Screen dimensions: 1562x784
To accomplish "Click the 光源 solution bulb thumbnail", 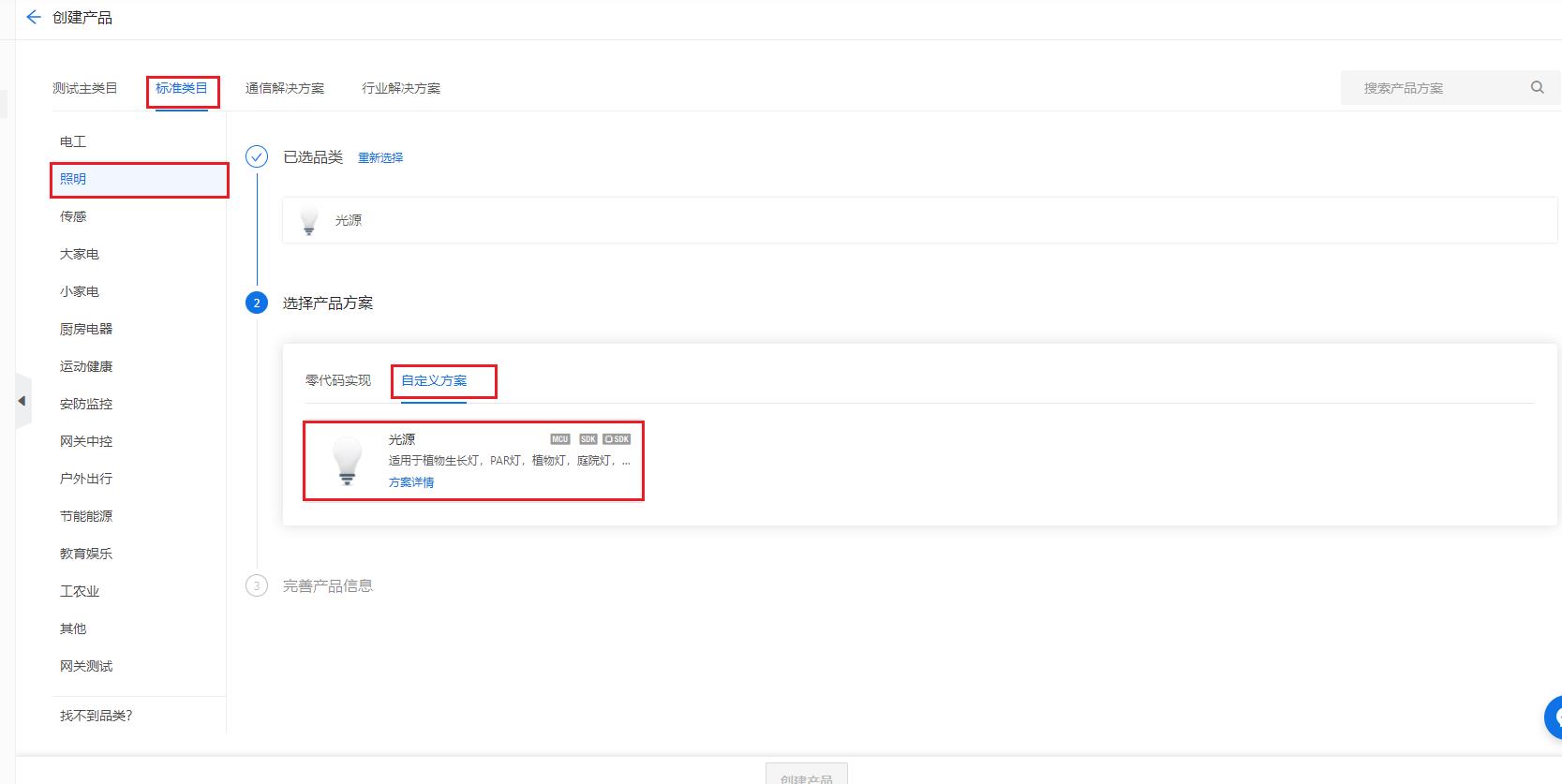I will coord(348,460).
